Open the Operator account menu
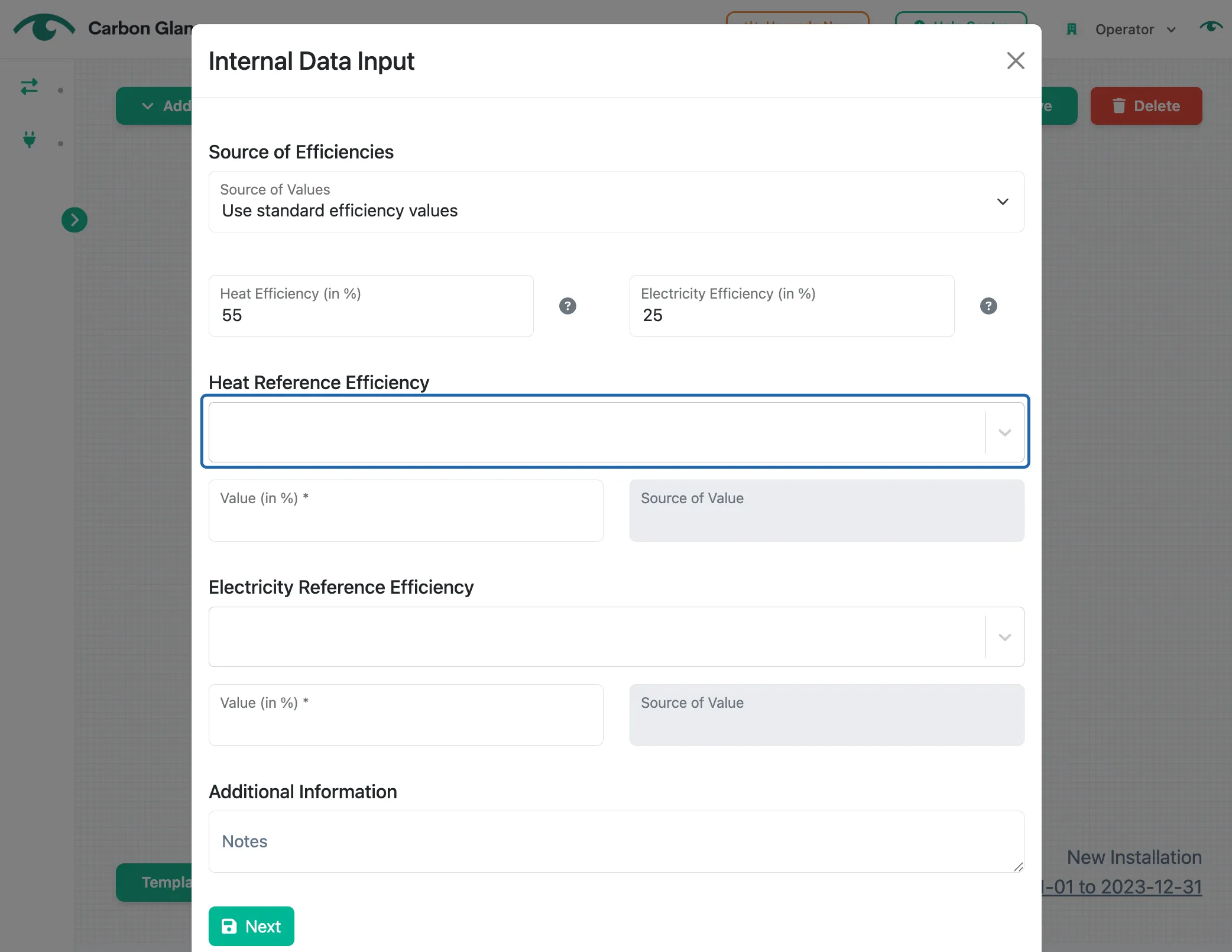 [x=1135, y=30]
